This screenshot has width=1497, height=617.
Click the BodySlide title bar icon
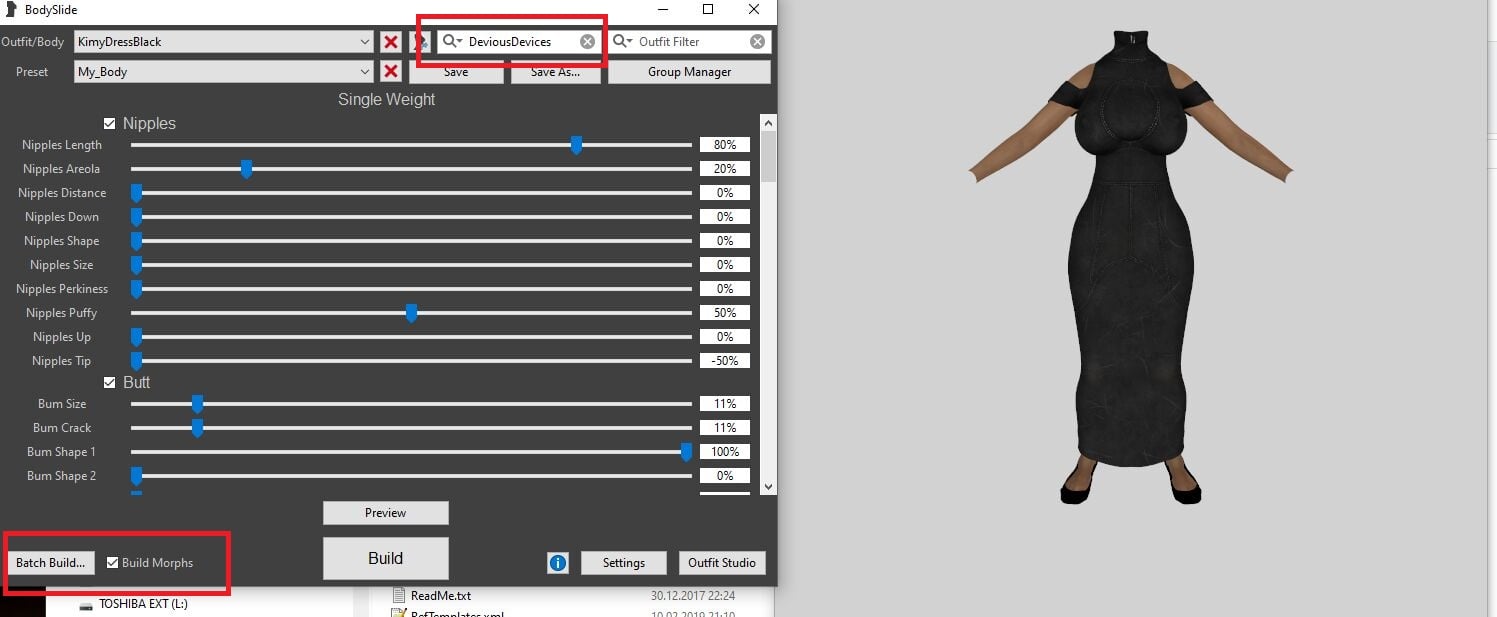click(x=10, y=10)
